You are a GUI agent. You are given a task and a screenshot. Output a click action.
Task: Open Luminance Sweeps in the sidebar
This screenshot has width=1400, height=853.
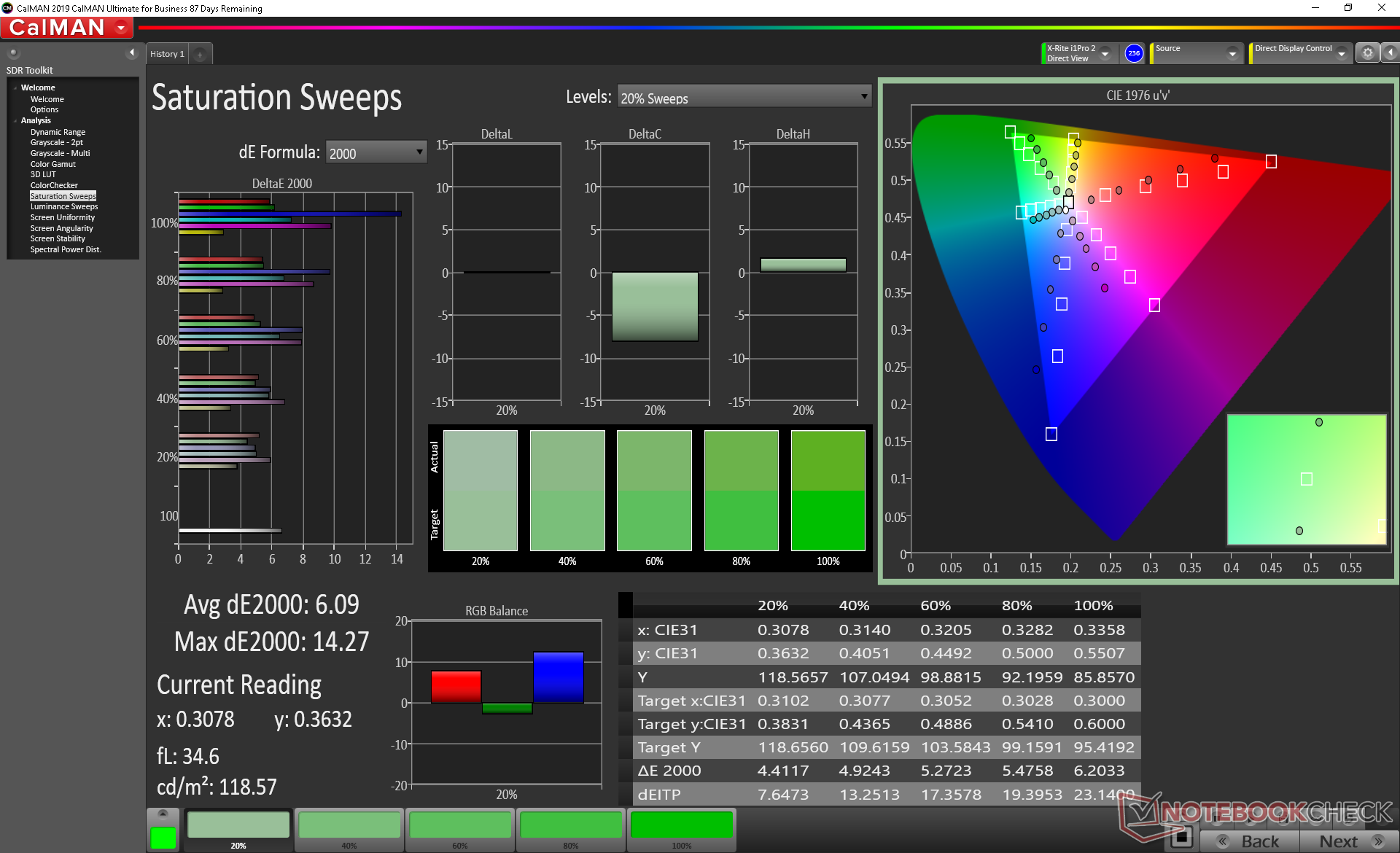click(64, 206)
